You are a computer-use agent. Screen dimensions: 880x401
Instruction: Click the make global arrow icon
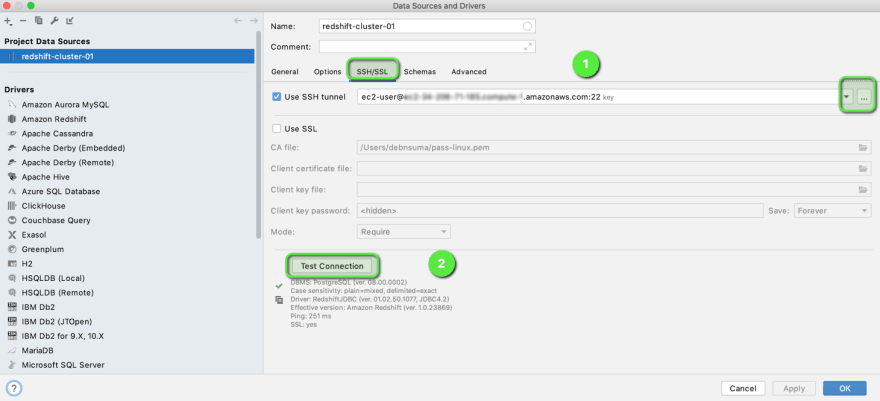[70, 21]
